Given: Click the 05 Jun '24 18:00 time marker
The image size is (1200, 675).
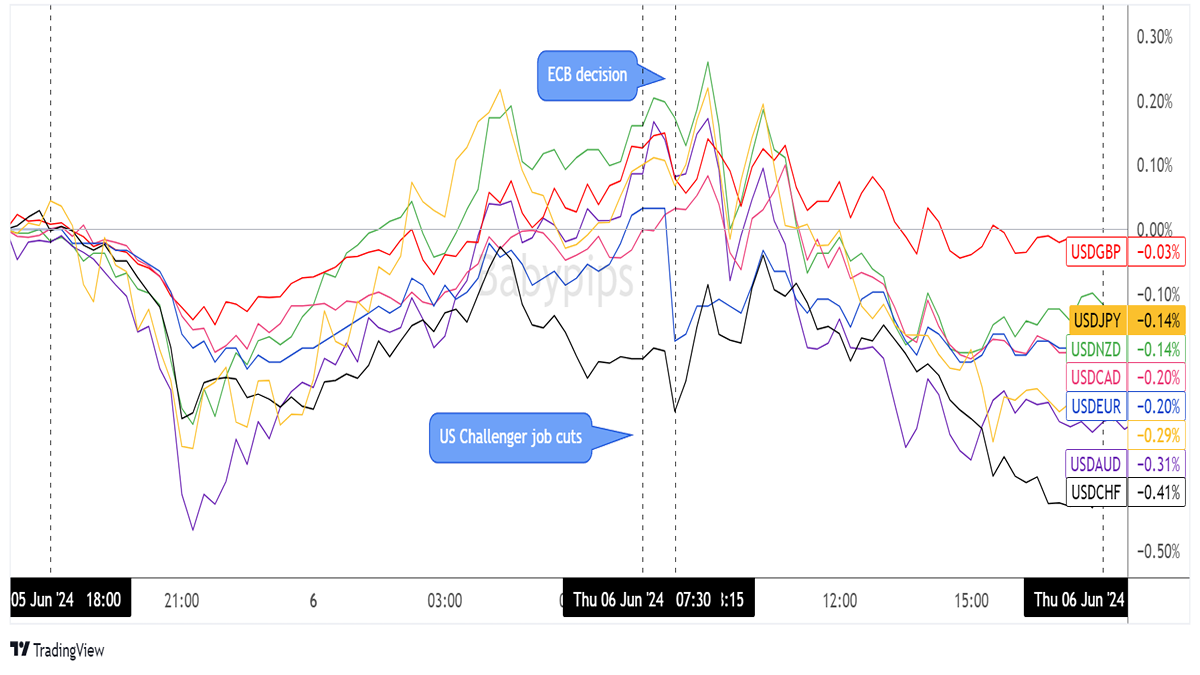Looking at the screenshot, I should [x=66, y=600].
